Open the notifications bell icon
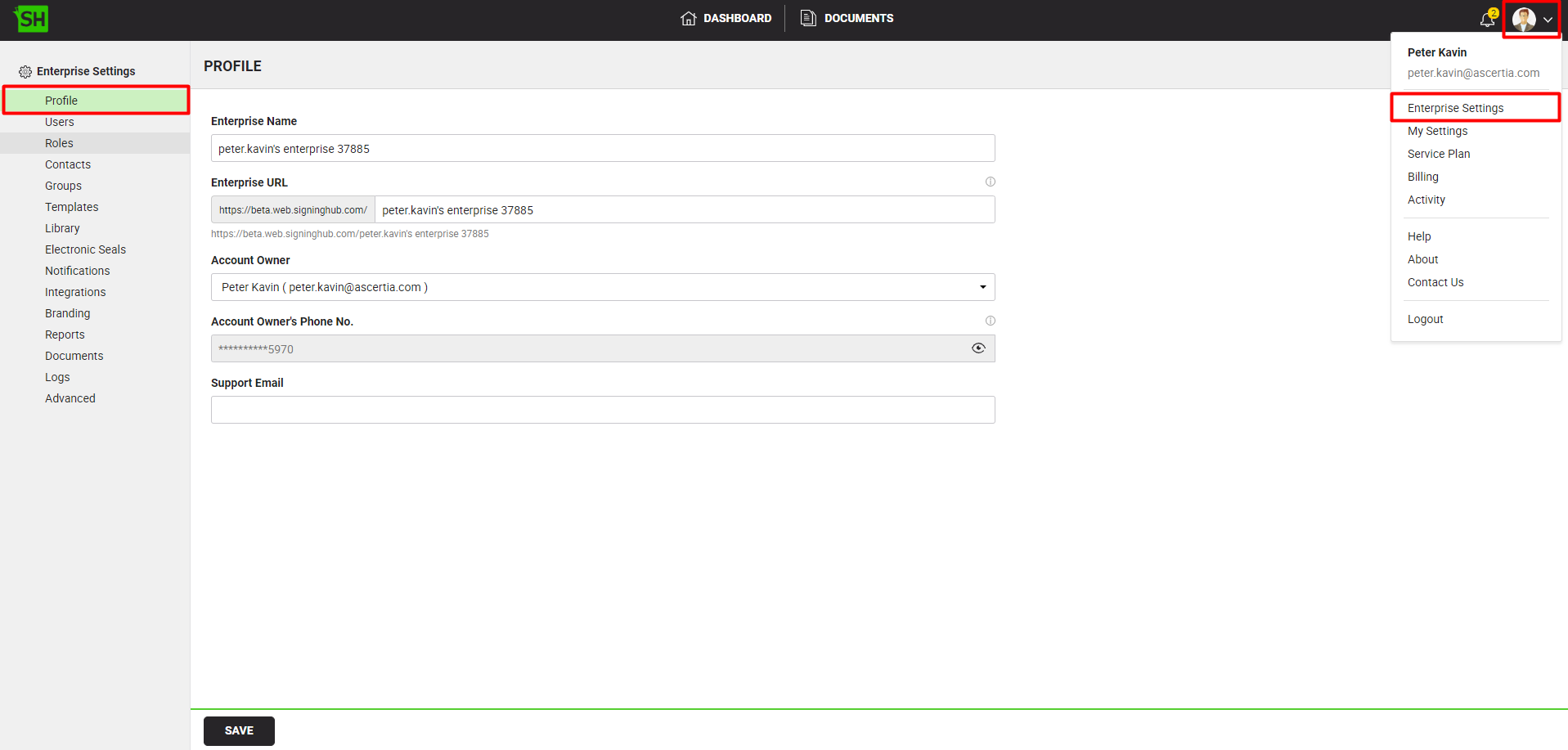1568x750 pixels. click(1487, 20)
